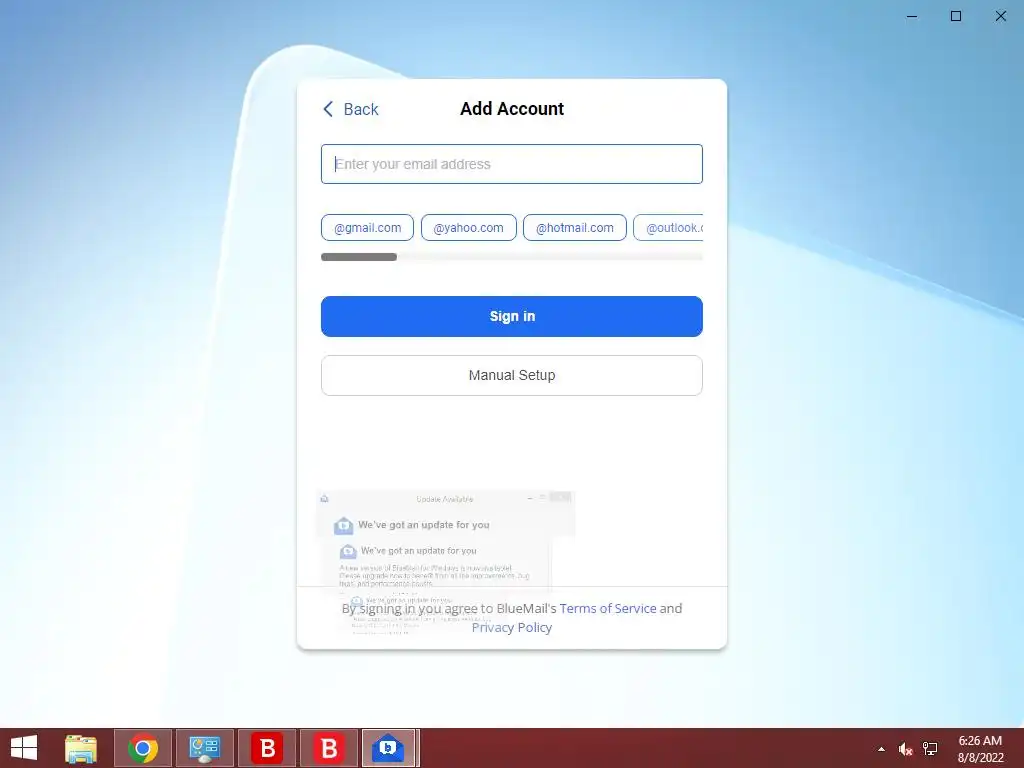Choose the @hotmail.com suggestion chip
The width and height of the screenshot is (1024, 768).
click(575, 228)
